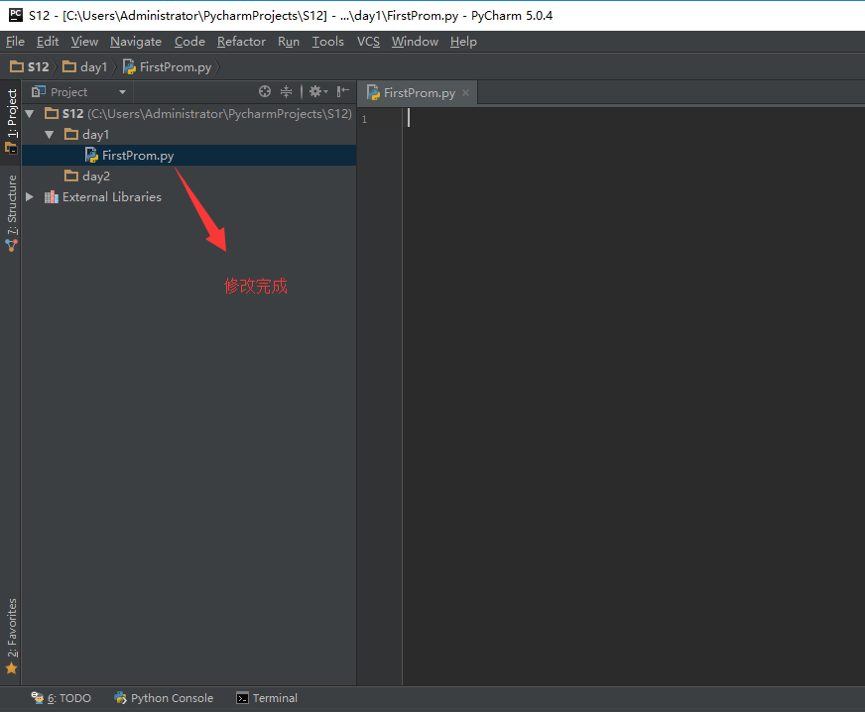Click S12 breadcrumb in navigation bar
Image resolution: width=865 pixels, height=712 pixels.
(x=30, y=67)
